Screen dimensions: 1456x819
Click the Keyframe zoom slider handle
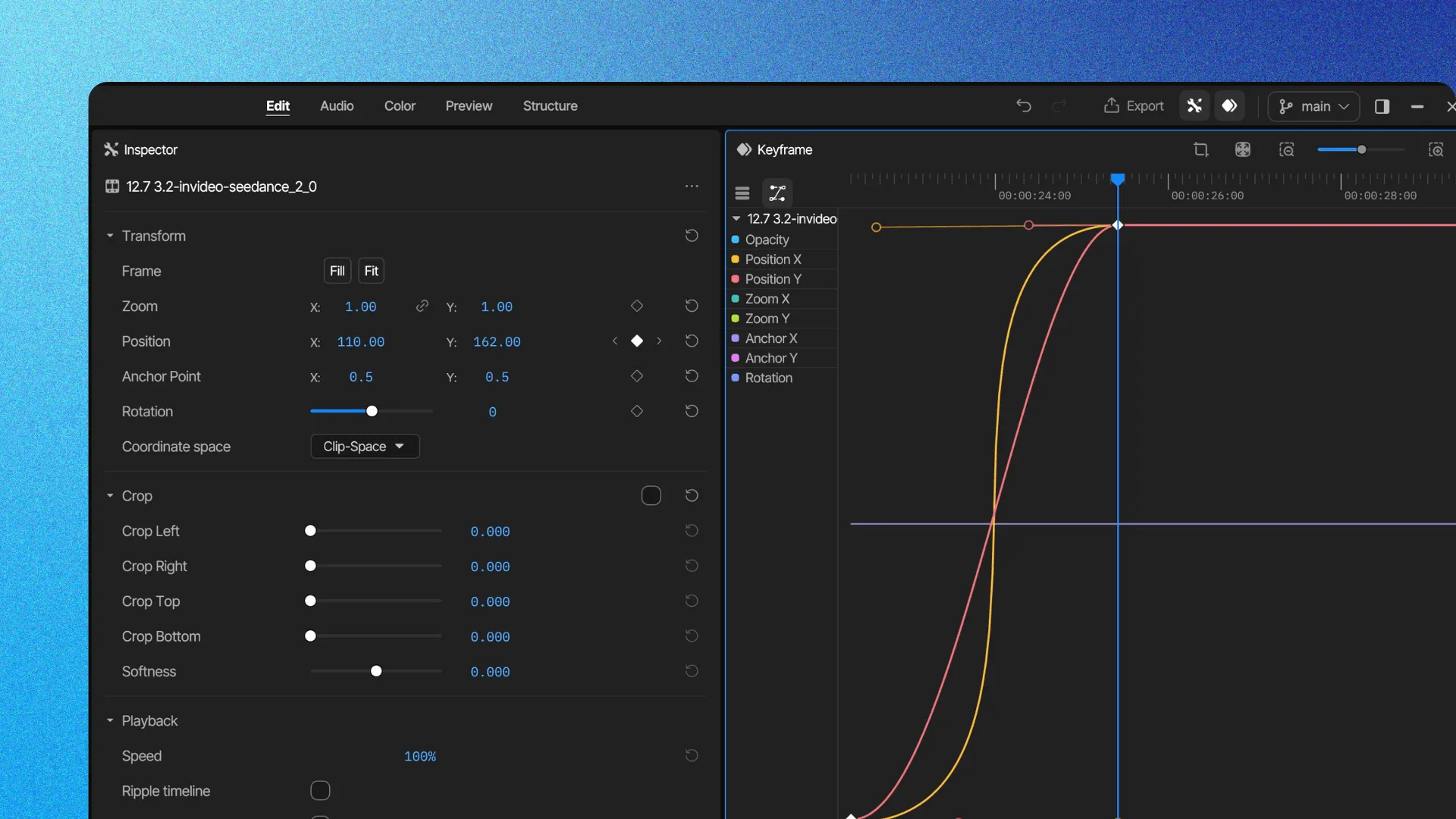point(1362,150)
